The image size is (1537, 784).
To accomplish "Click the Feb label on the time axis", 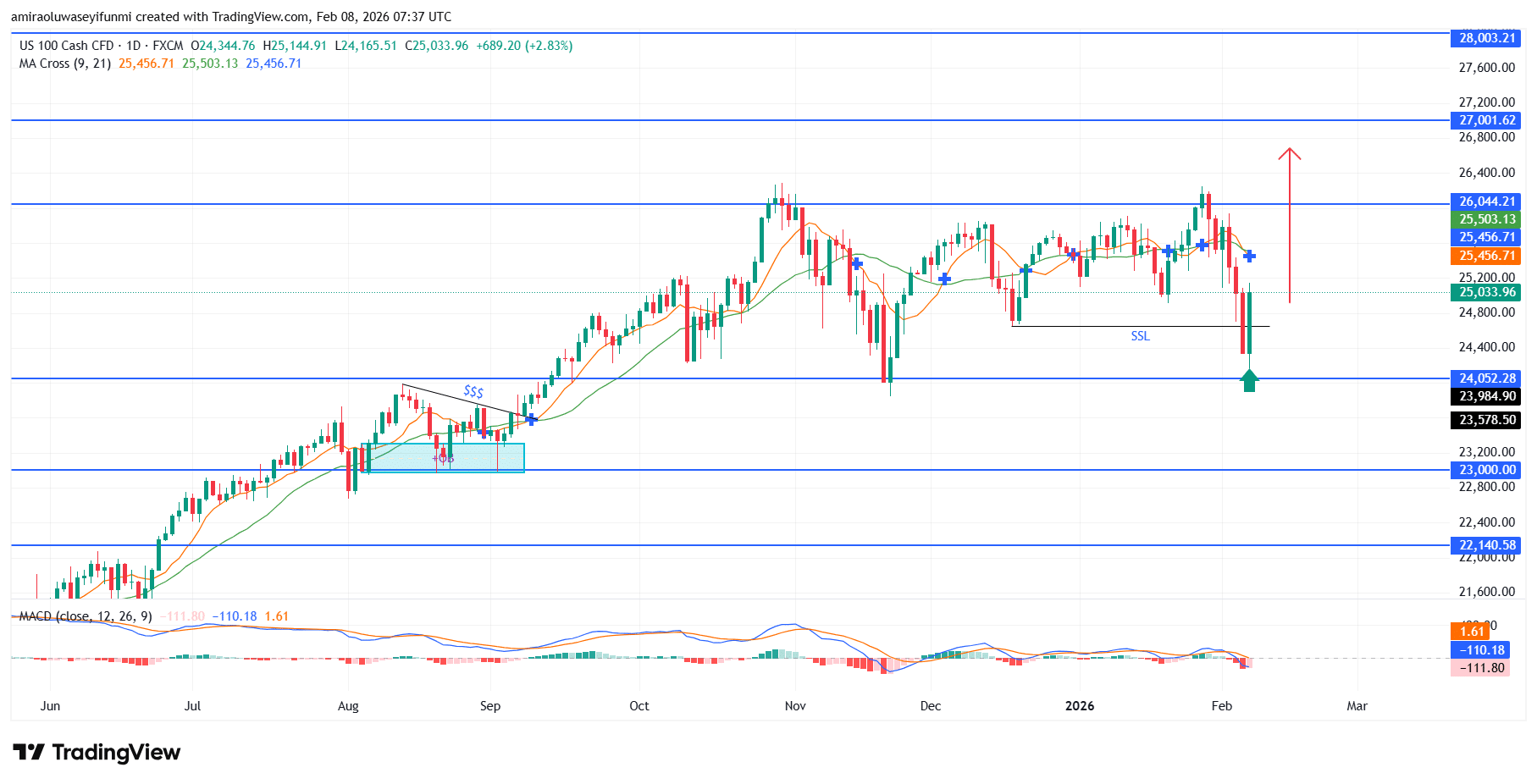I will point(1221,705).
